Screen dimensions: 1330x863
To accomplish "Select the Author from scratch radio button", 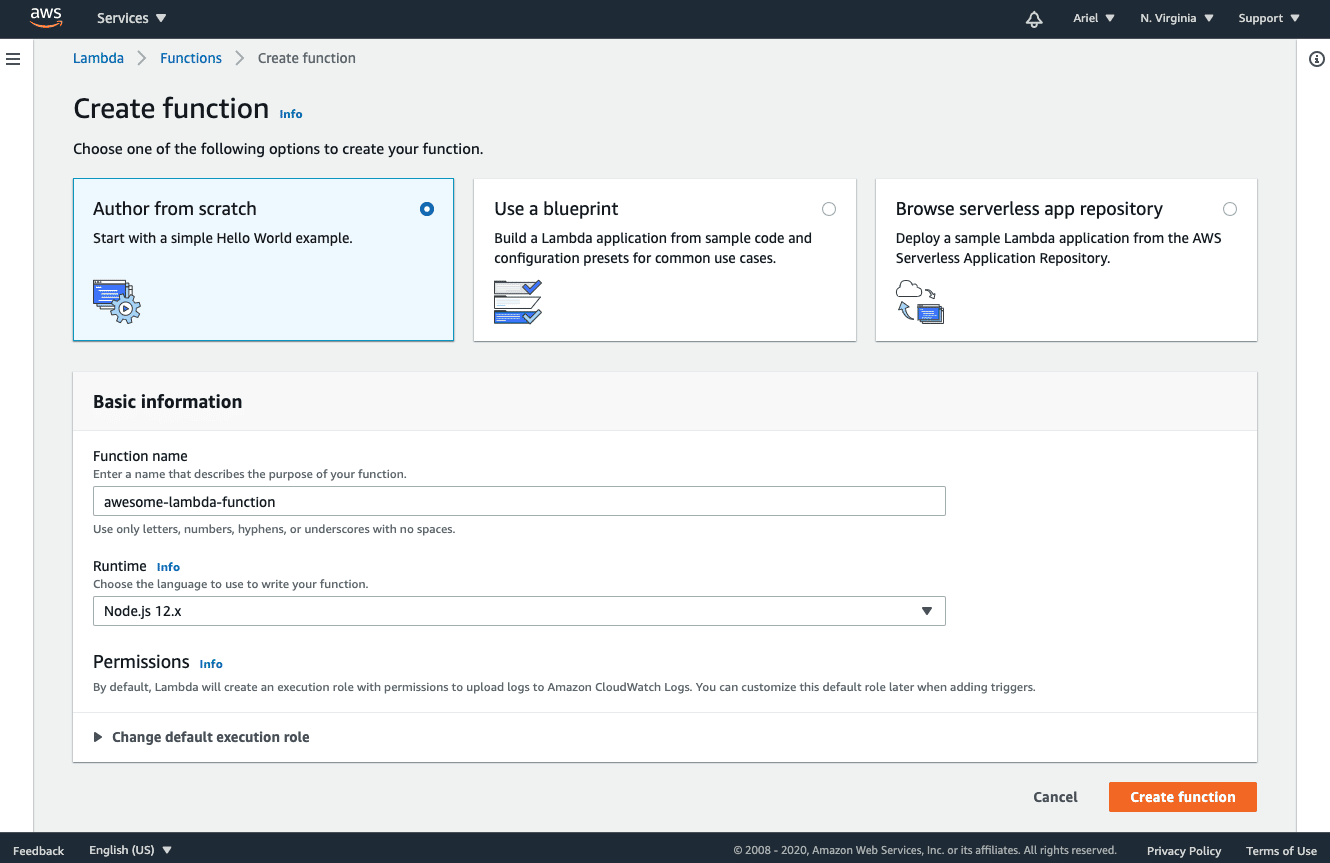I will (427, 209).
